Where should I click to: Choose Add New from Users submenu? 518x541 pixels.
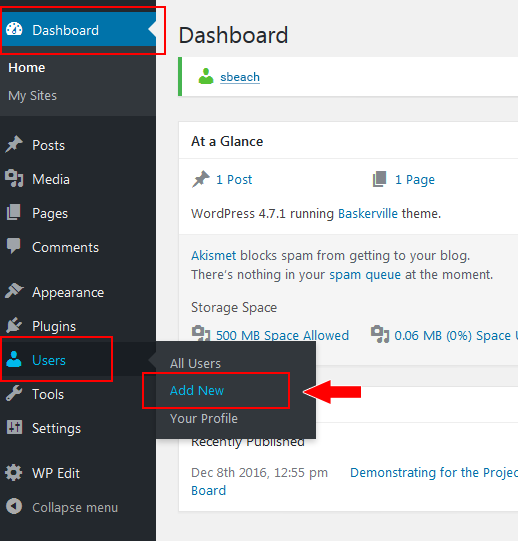[x=197, y=391]
